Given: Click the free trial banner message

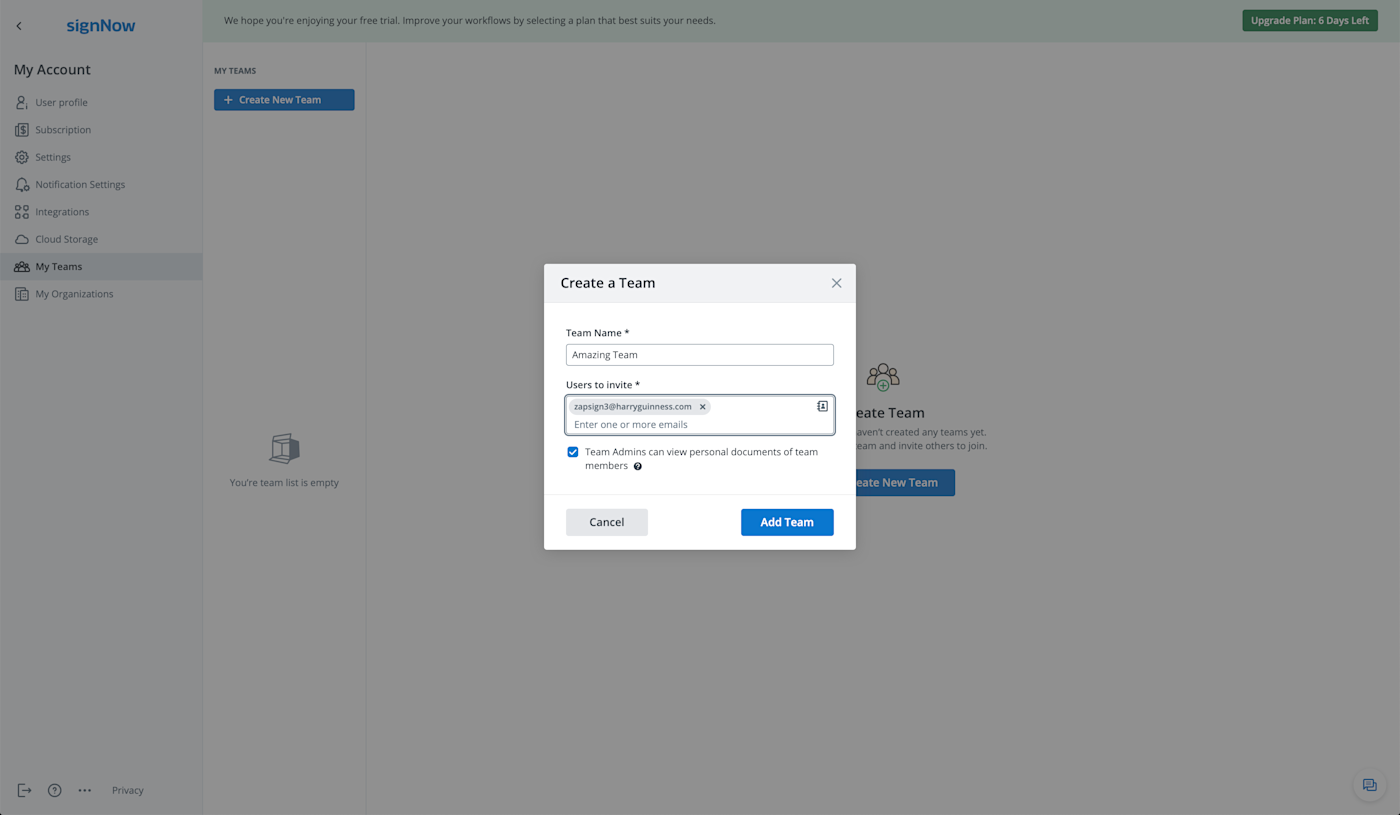Looking at the screenshot, I should pyautogui.click(x=470, y=20).
